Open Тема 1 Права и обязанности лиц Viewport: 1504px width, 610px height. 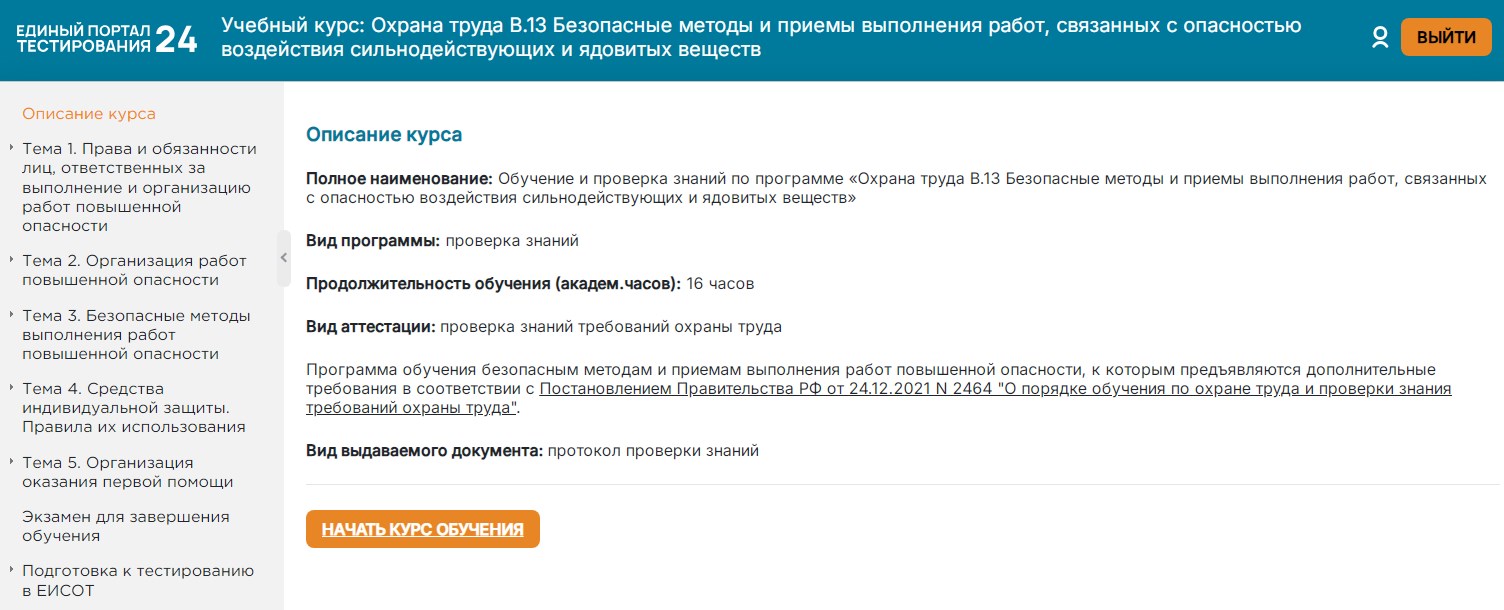click(139, 187)
